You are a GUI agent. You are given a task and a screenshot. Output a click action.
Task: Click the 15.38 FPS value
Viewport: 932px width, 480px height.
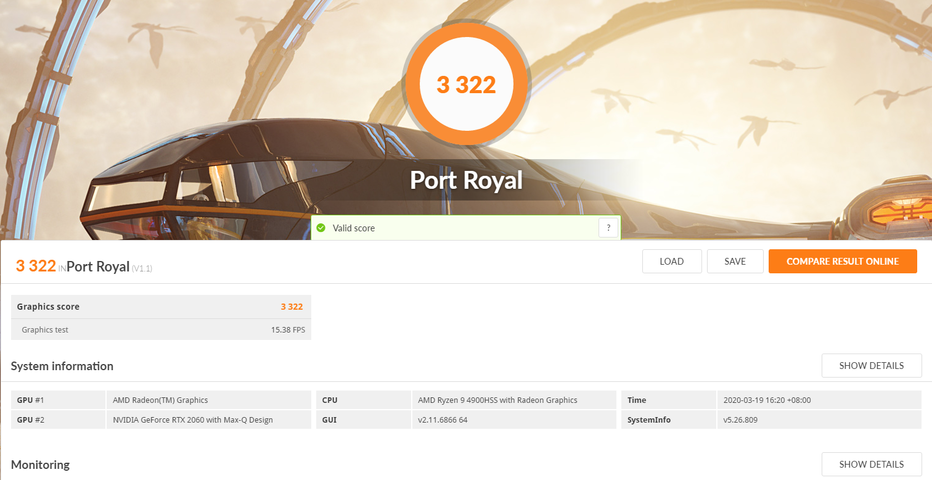pos(288,330)
